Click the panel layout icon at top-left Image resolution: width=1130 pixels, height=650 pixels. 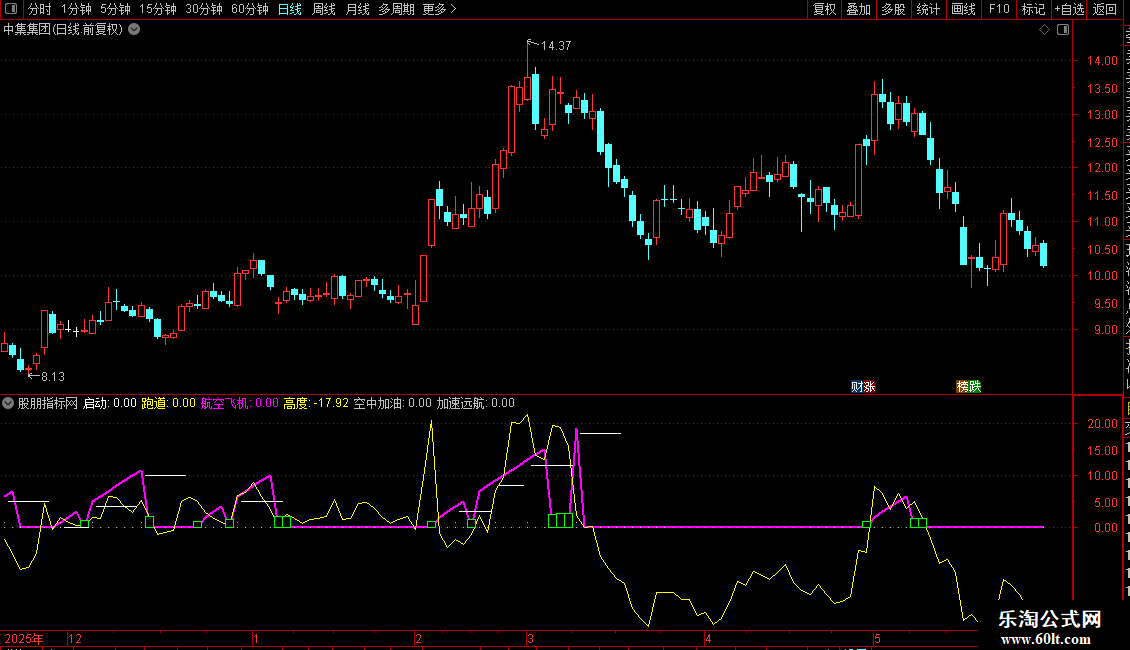[x=11, y=9]
